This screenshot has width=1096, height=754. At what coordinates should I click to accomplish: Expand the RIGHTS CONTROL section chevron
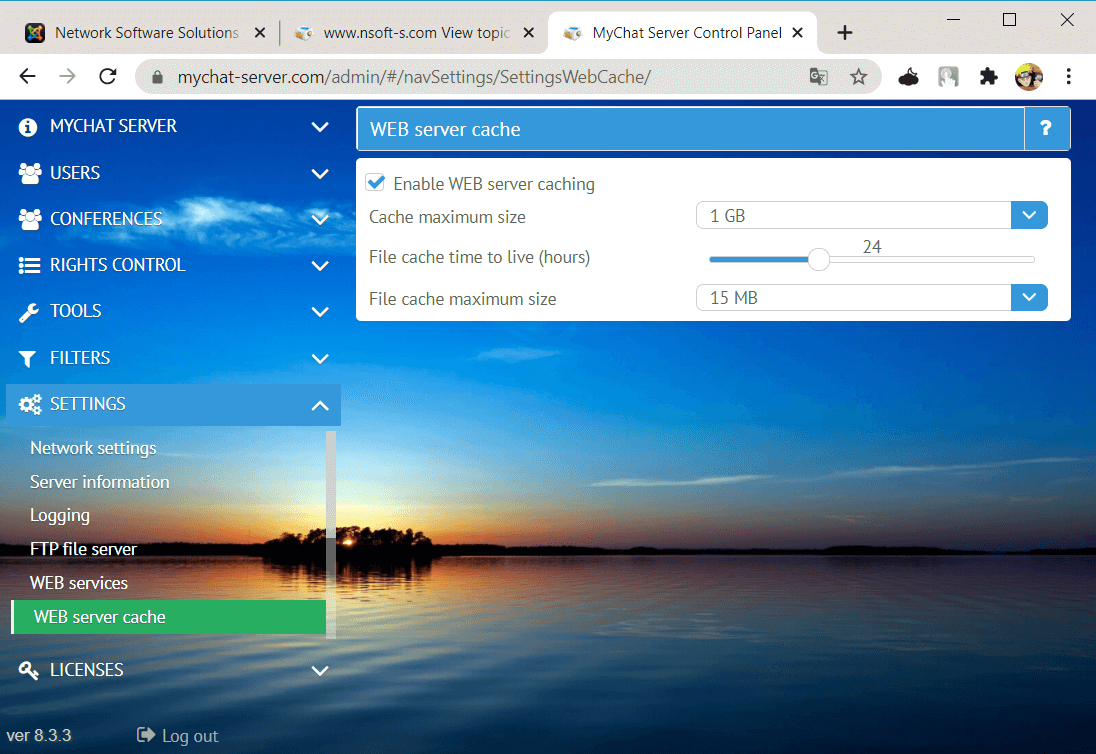coord(320,266)
